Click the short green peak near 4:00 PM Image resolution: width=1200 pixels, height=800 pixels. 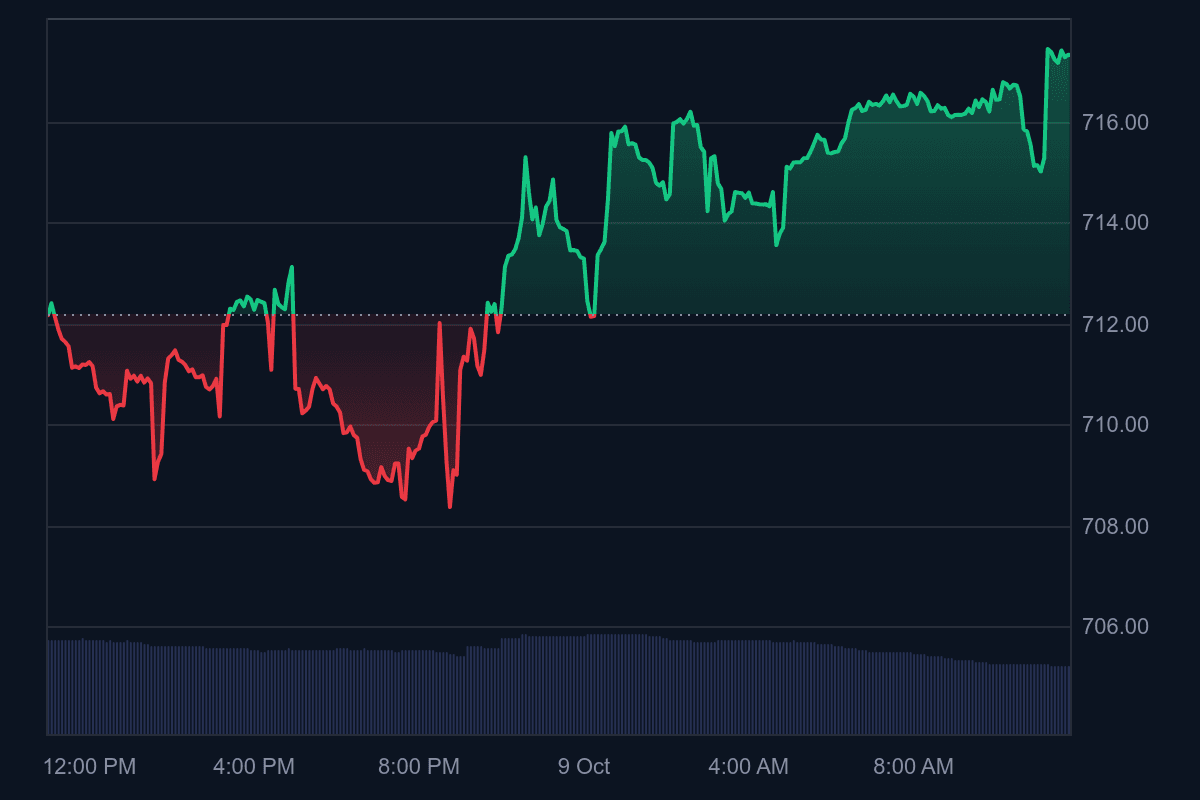[x=291, y=267]
